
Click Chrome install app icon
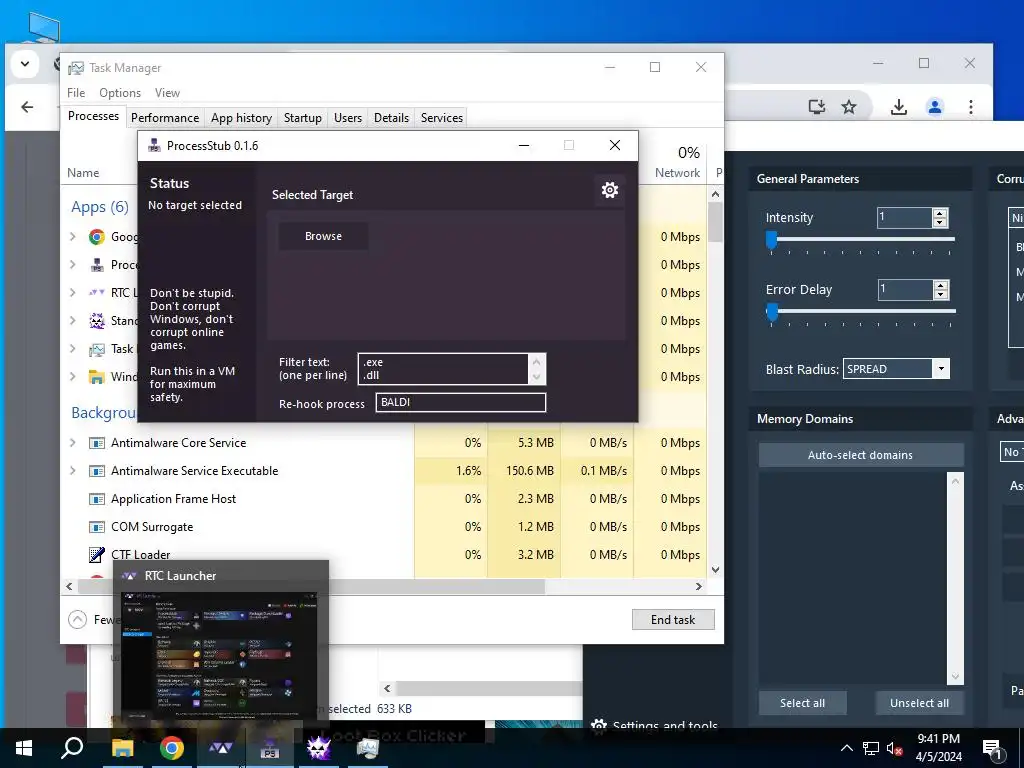(x=816, y=107)
